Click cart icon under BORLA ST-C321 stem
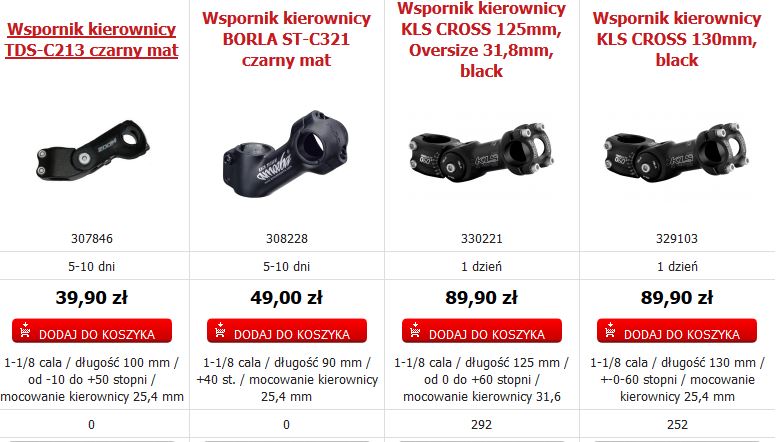The width and height of the screenshot is (776, 442). (220, 331)
